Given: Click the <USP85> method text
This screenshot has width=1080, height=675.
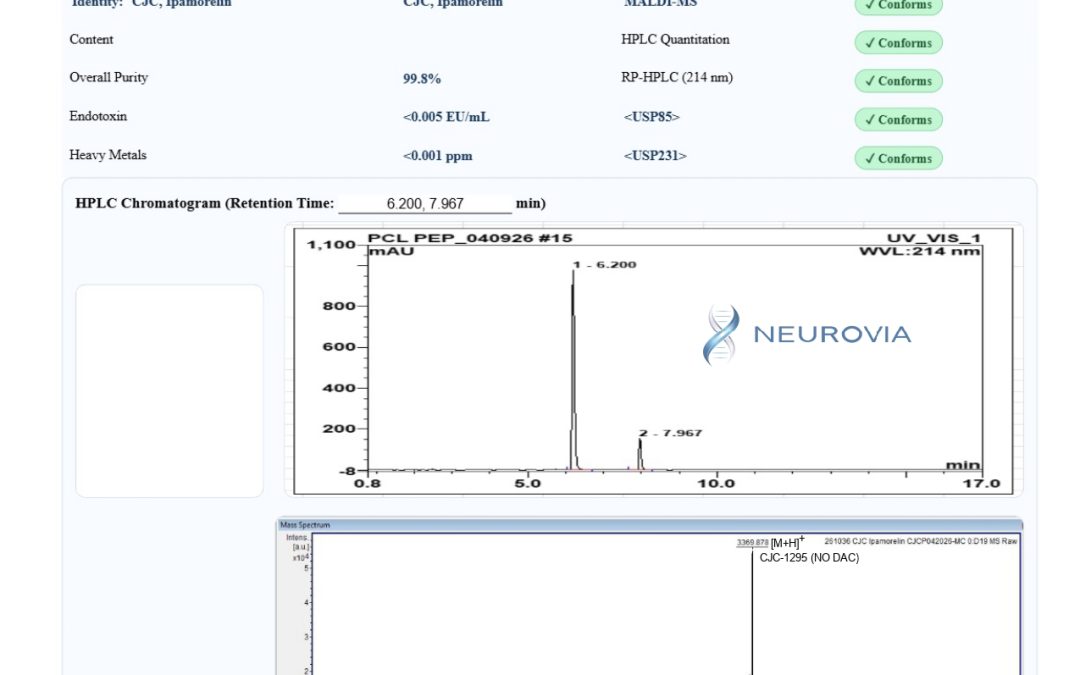Looking at the screenshot, I should pos(652,117).
